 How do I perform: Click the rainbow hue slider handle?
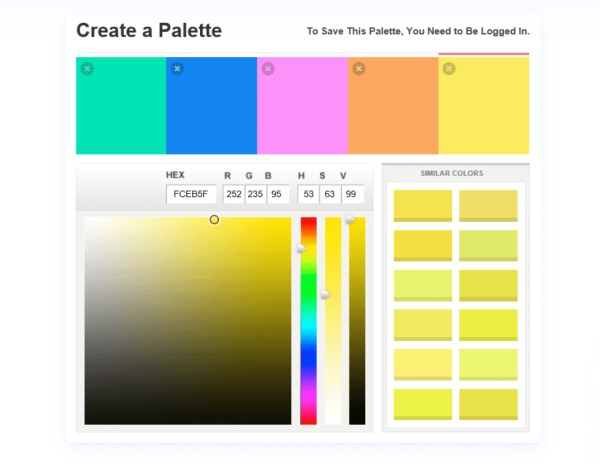(x=302, y=249)
